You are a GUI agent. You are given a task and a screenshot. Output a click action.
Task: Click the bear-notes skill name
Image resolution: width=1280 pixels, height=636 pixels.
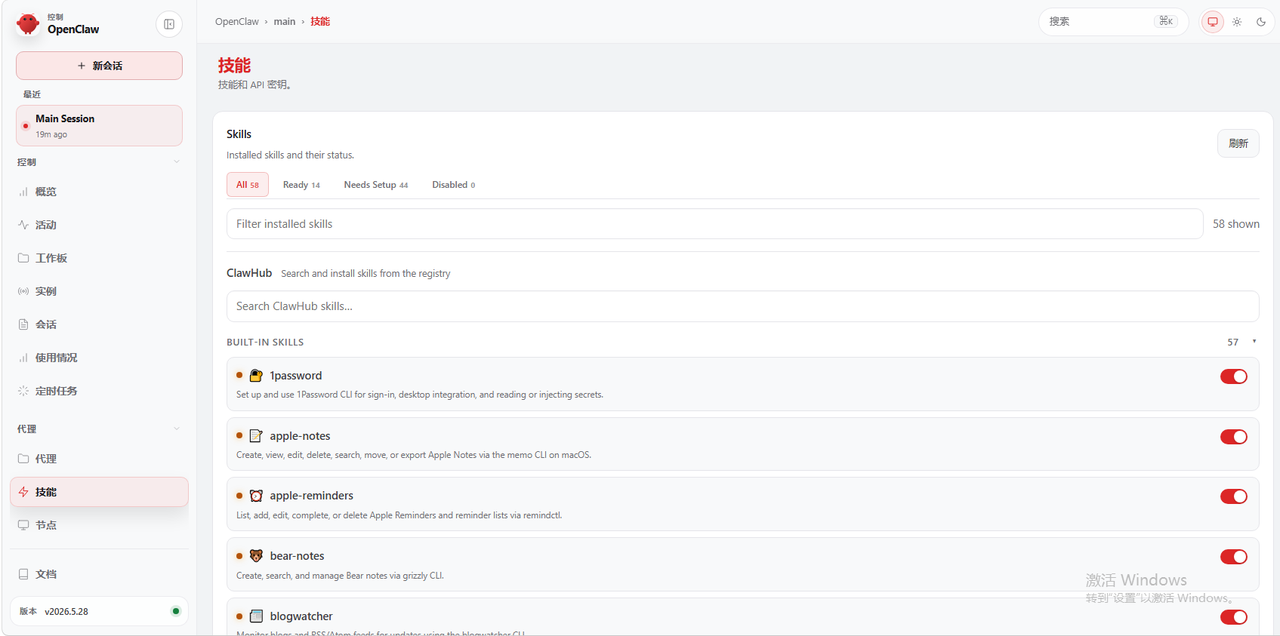297,556
